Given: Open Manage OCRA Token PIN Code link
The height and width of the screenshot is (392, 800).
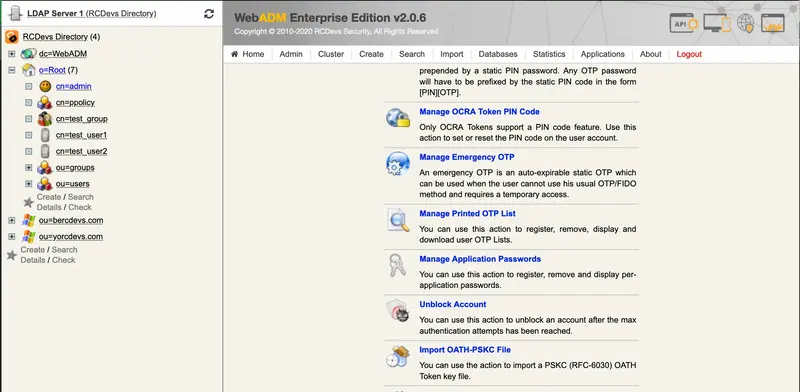Looking at the screenshot, I should pos(479,111).
